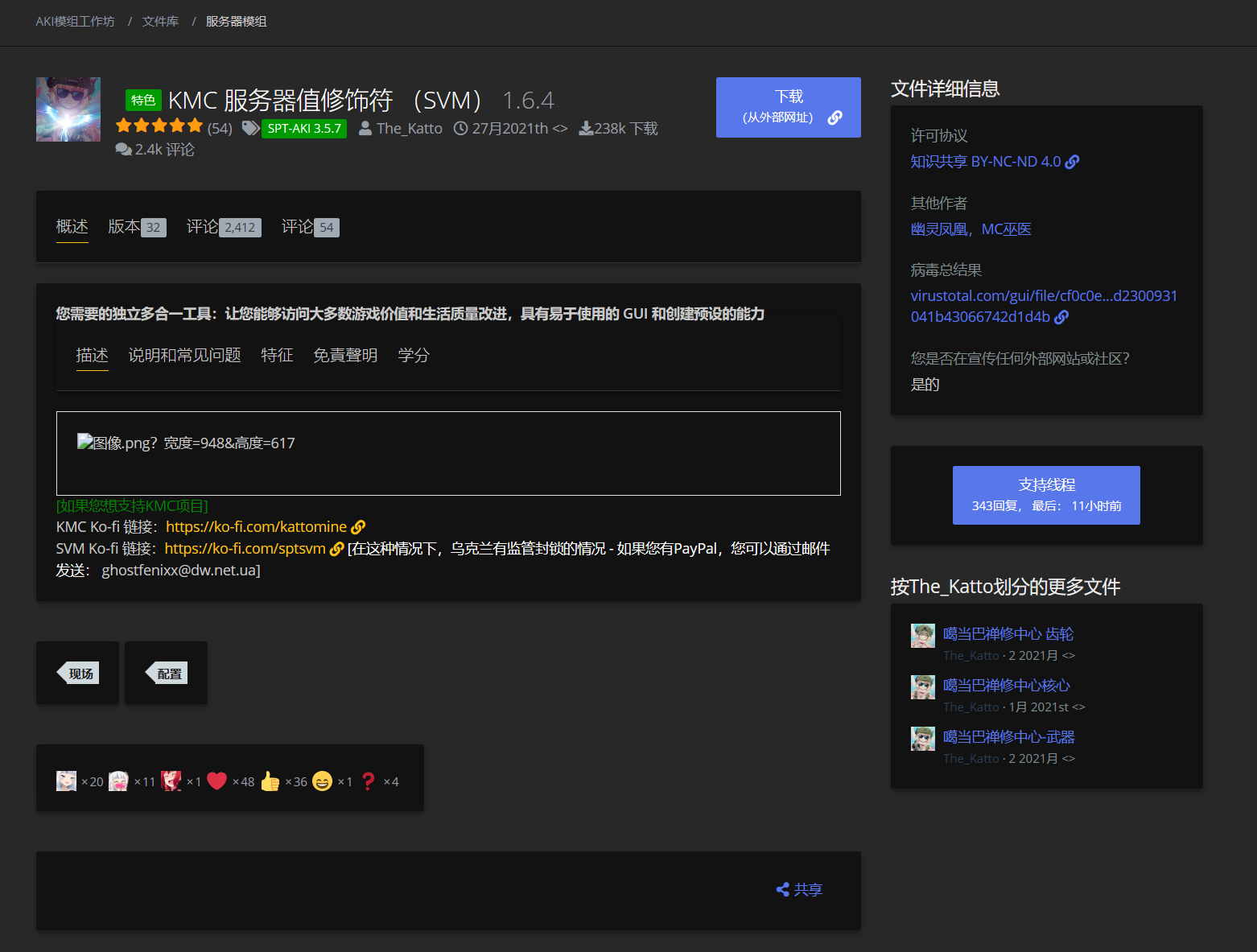Click the chain icon after the VirusTotal link
1257x952 pixels.
[1061, 317]
